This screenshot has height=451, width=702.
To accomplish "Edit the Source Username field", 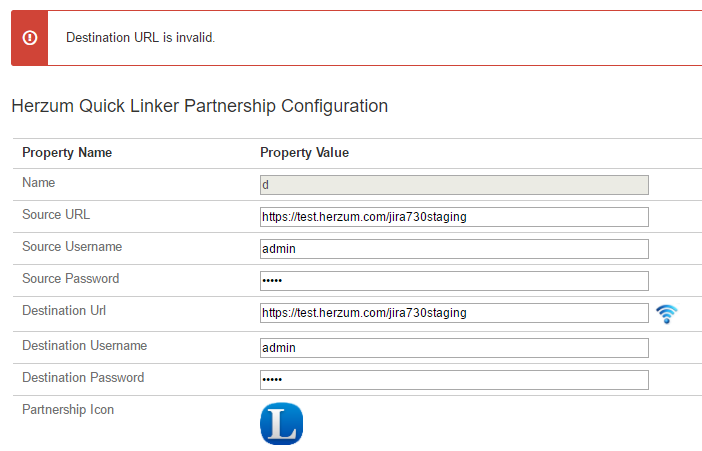I will point(454,249).
